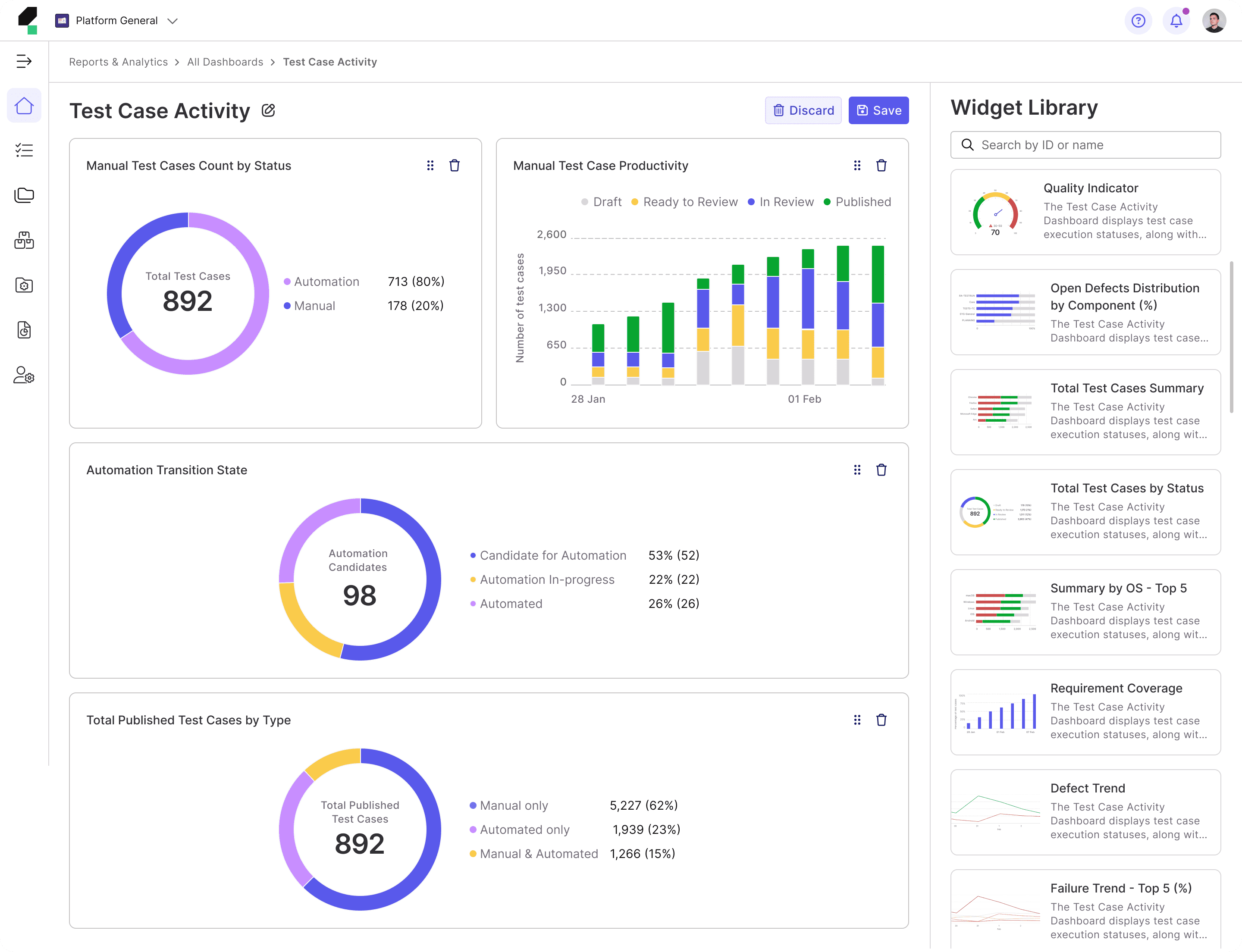Open the home icon in sidebar

click(24, 106)
